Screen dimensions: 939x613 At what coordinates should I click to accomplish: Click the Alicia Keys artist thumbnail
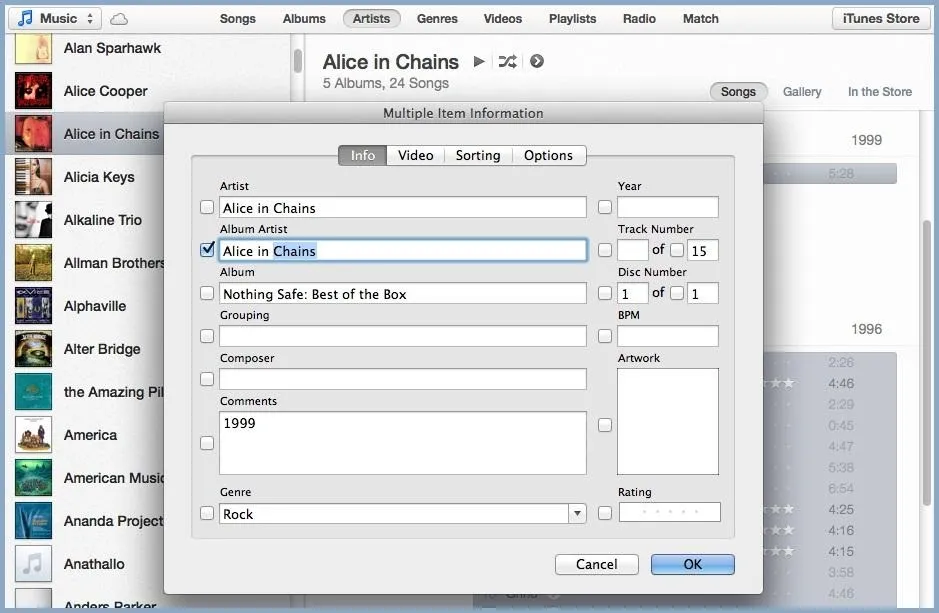[34, 177]
